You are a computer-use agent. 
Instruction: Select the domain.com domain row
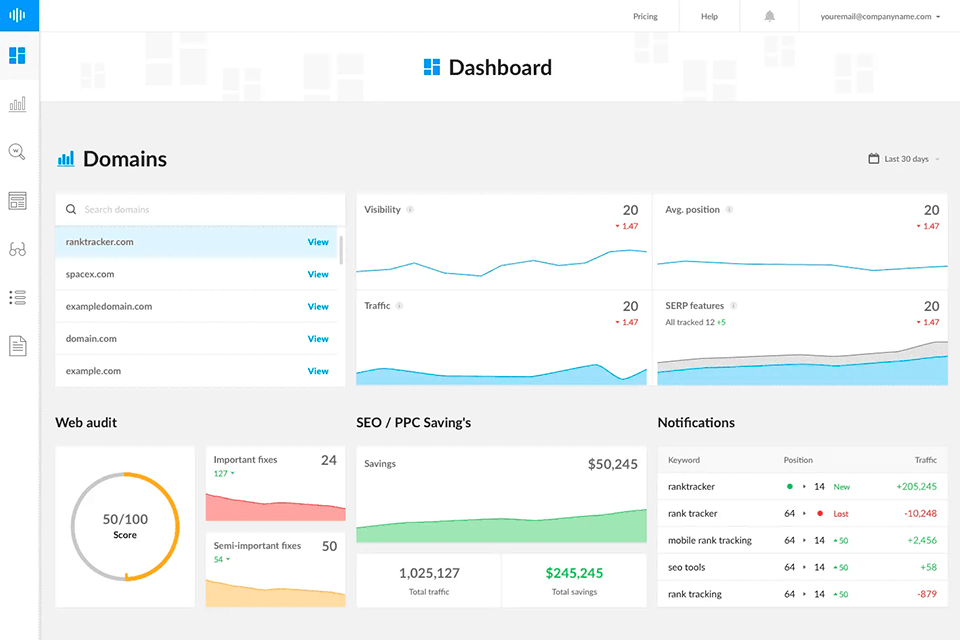(196, 339)
